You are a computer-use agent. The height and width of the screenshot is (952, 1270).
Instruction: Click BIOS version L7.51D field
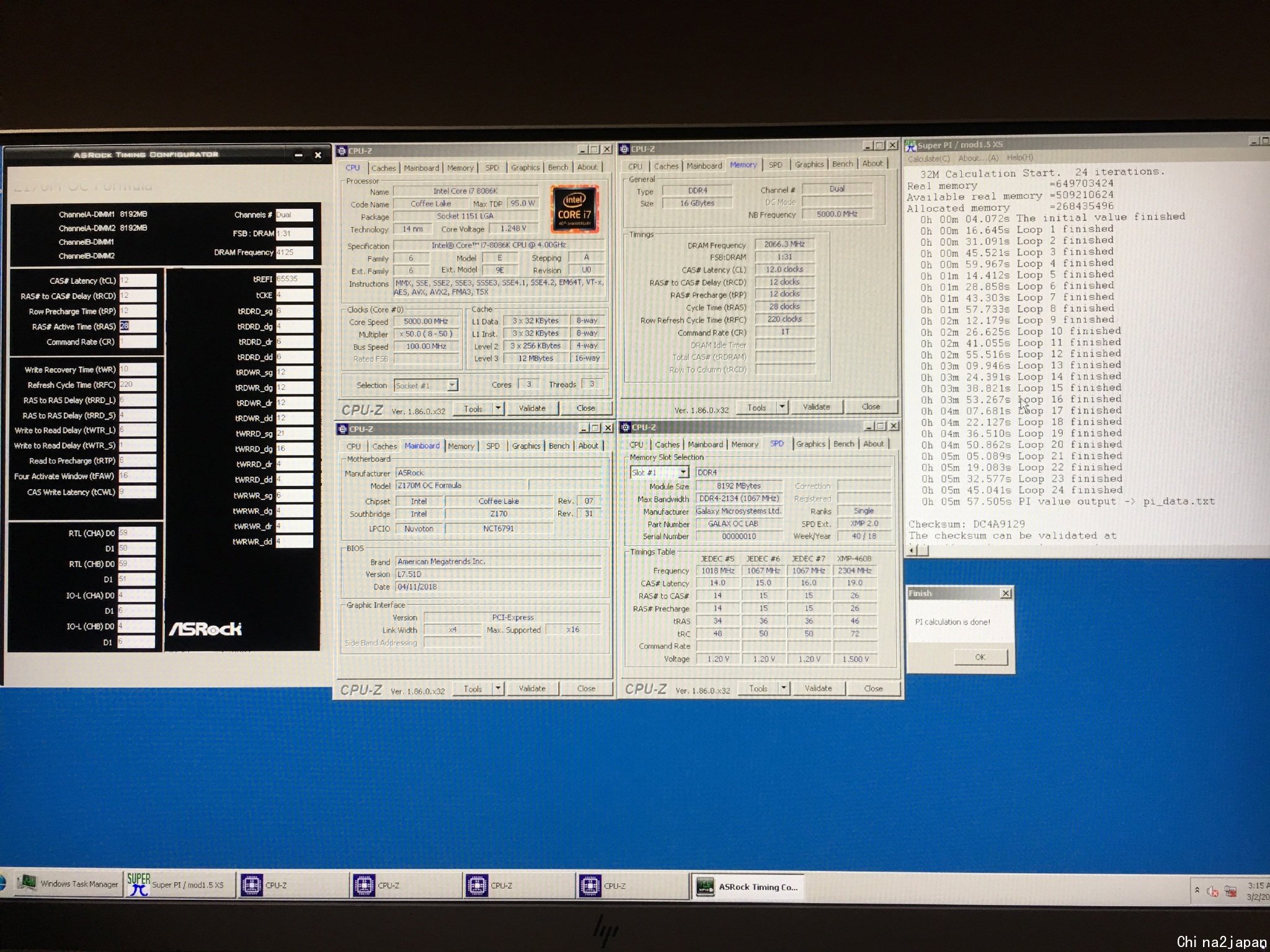pyautogui.click(x=499, y=574)
